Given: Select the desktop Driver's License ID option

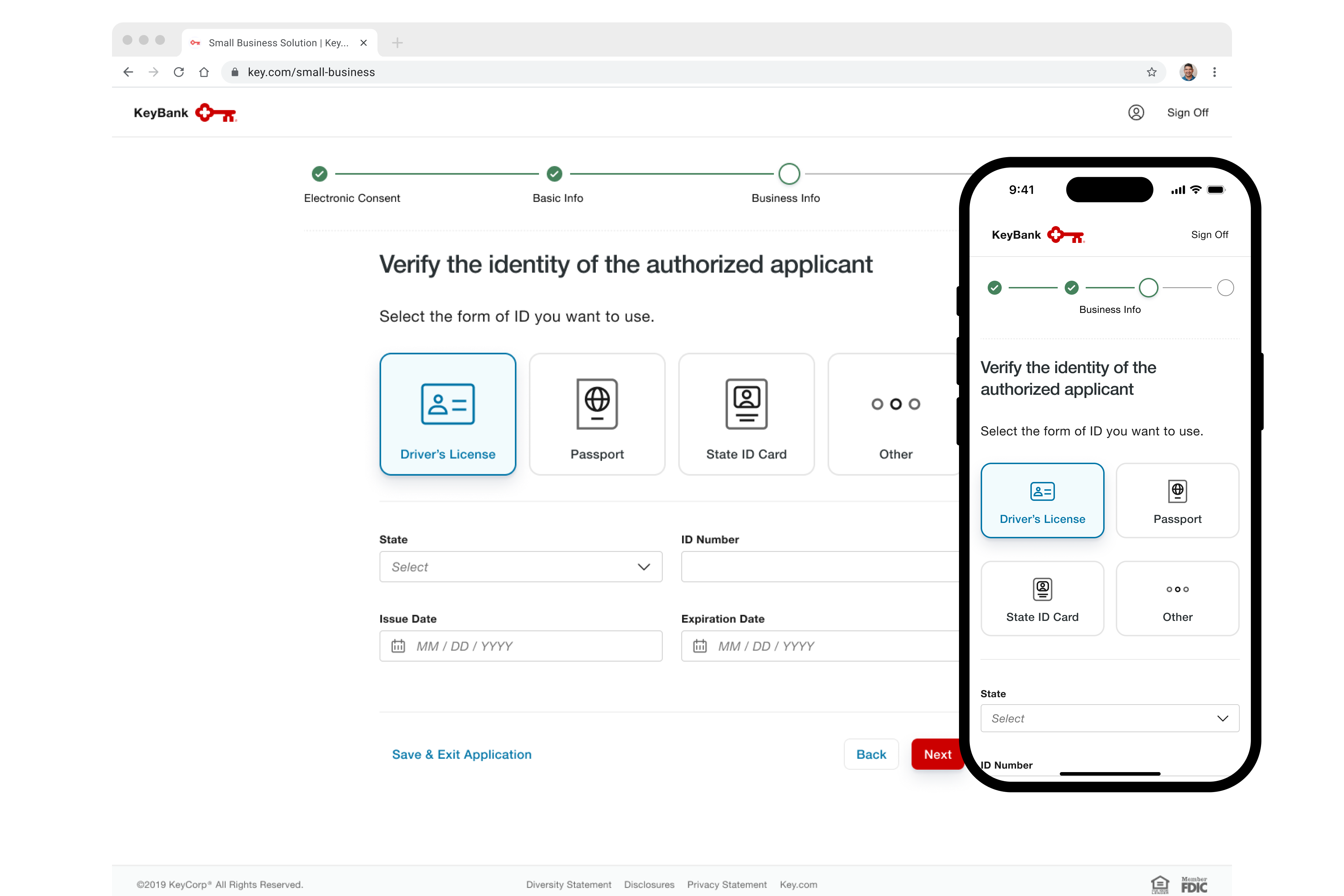Looking at the screenshot, I should pos(447,414).
